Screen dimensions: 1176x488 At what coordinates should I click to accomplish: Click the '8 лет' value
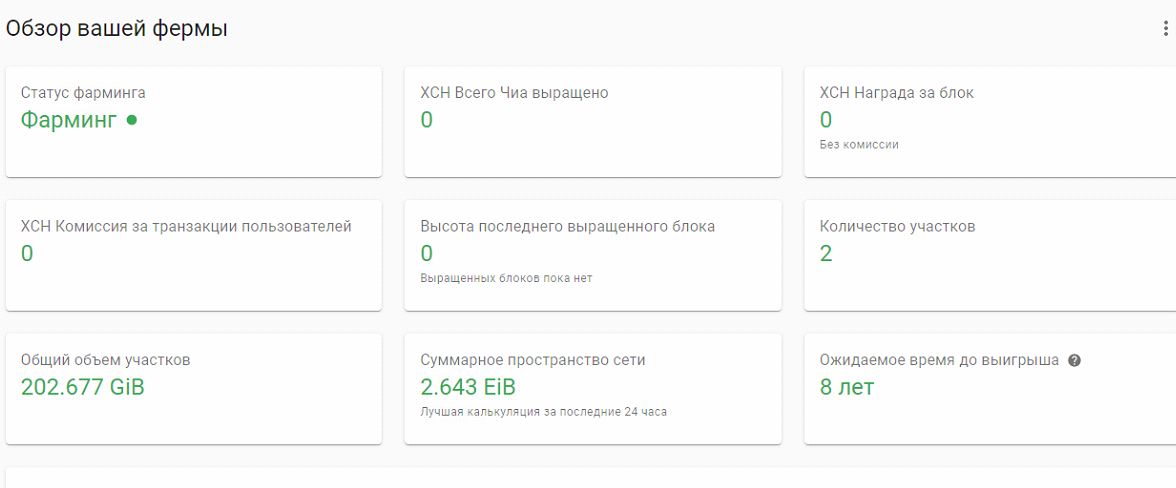847,387
